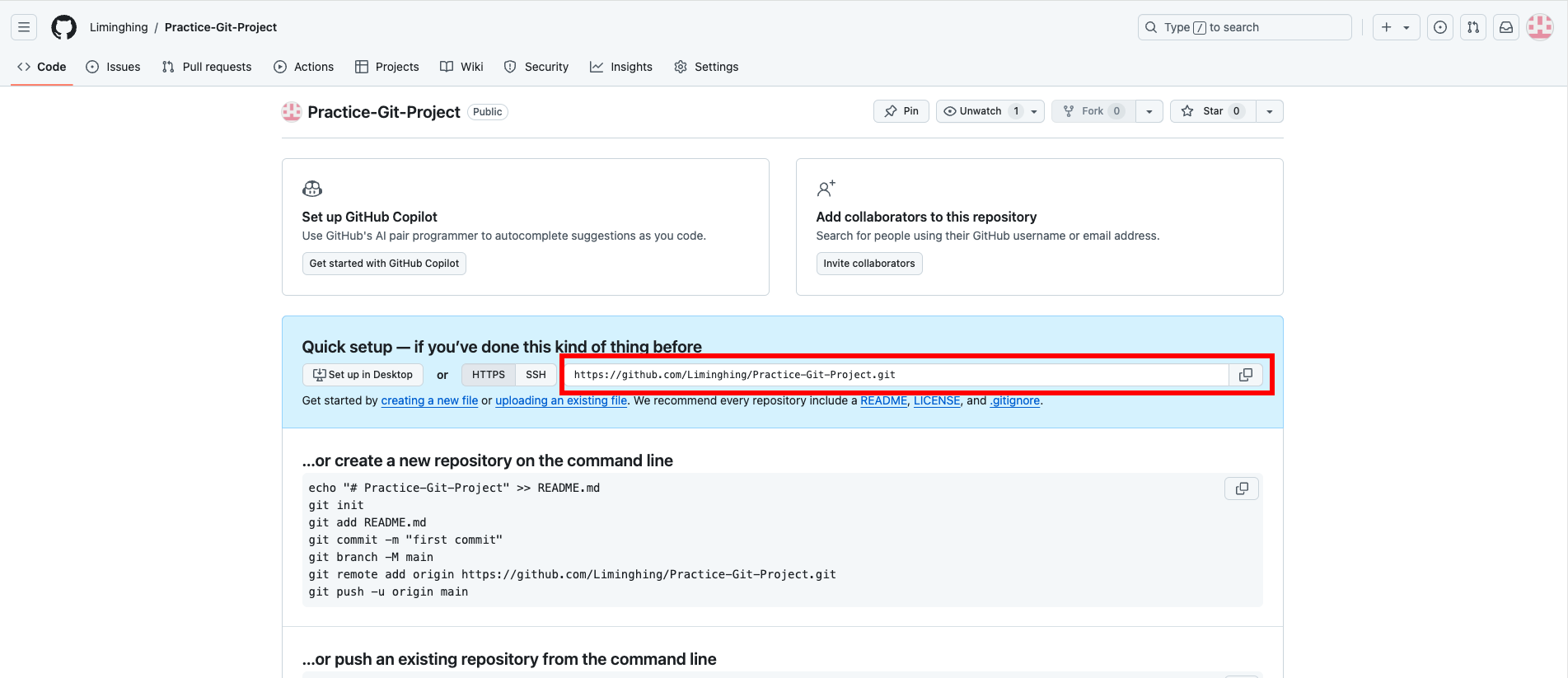Click the 'git branch -M main' line
Image resolution: width=1568 pixels, height=678 pixels.
[371, 557]
